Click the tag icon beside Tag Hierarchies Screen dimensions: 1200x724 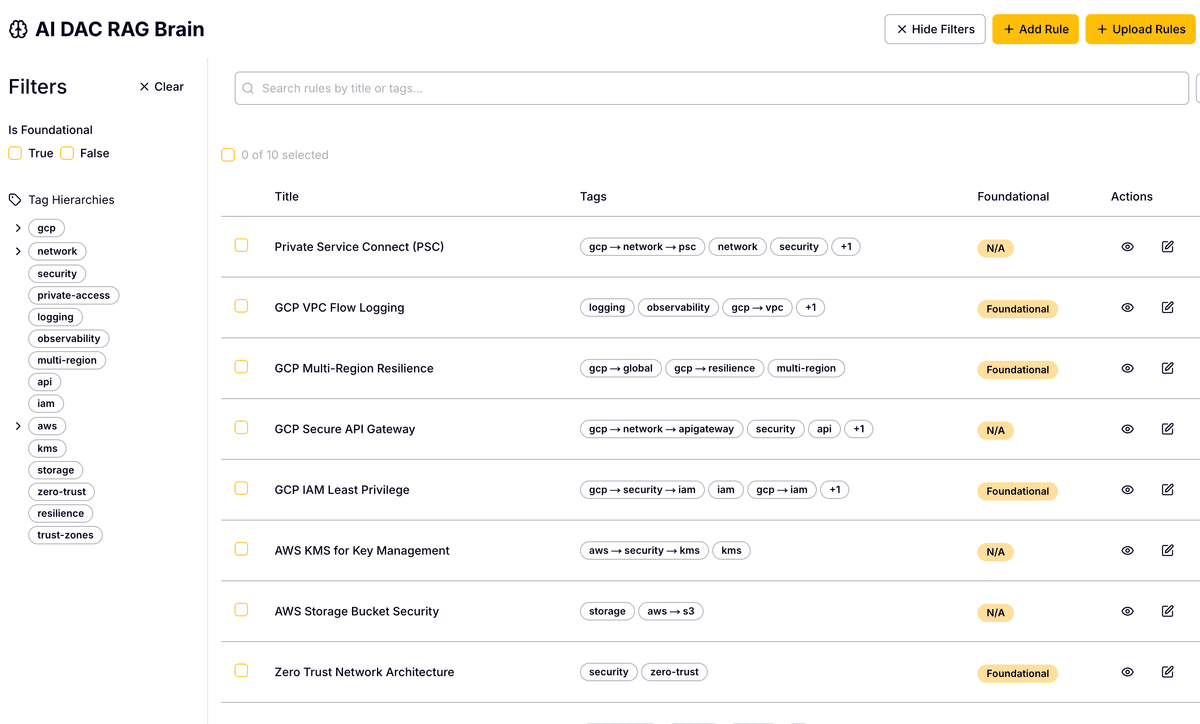(13, 199)
